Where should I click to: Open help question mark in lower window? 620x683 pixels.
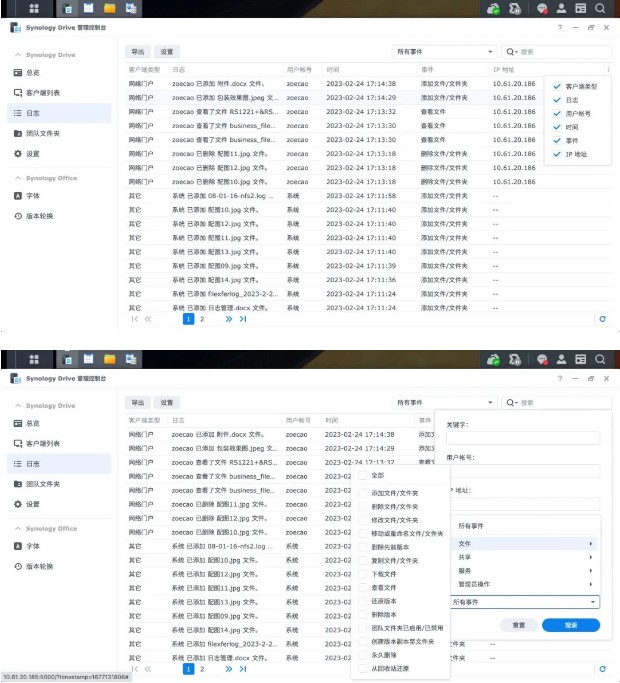pos(560,379)
